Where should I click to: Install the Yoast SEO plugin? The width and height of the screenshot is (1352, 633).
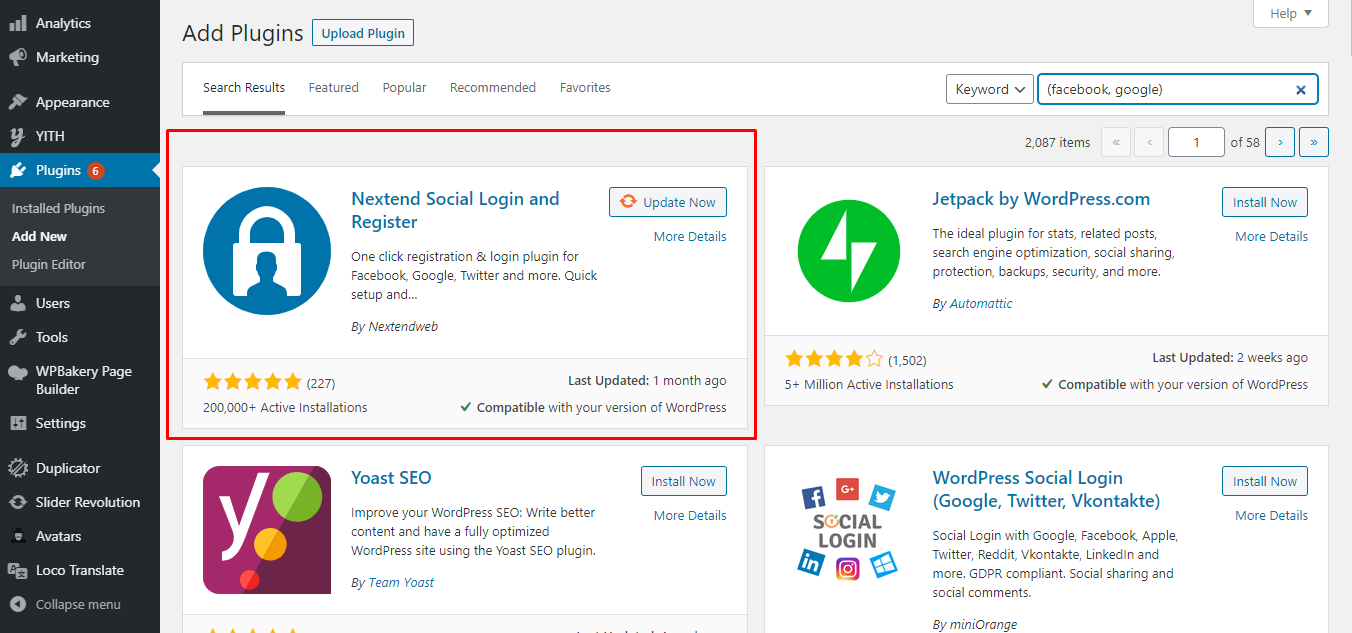click(x=684, y=481)
